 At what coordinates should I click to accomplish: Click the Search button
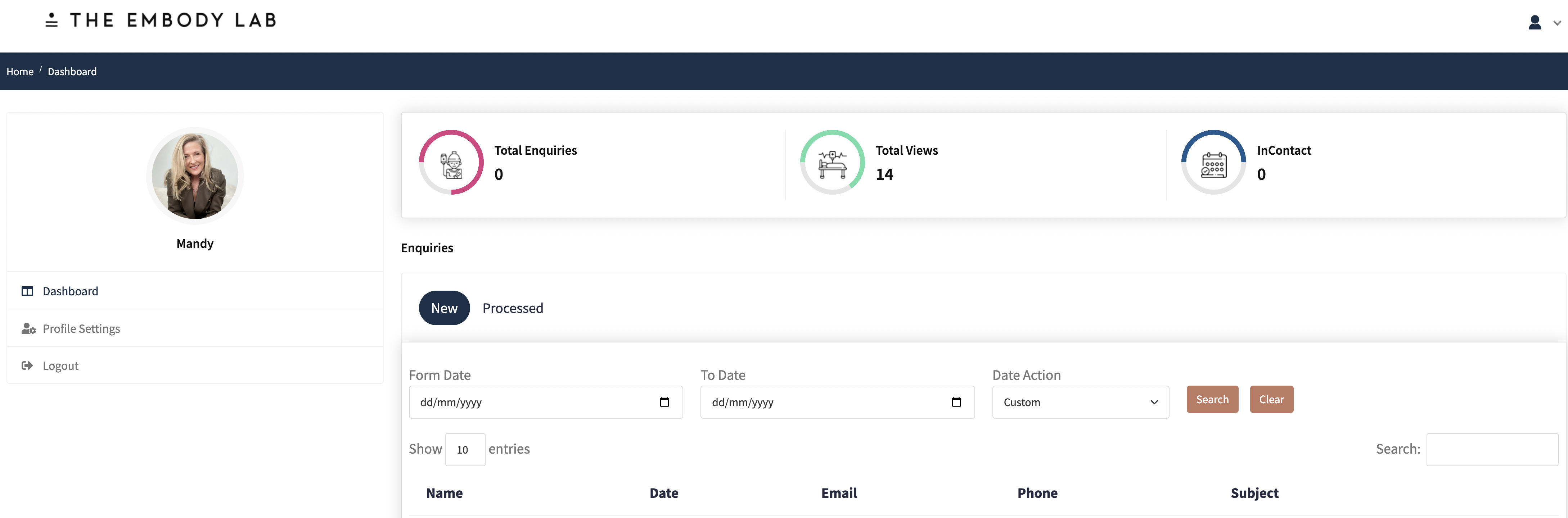click(x=1212, y=399)
